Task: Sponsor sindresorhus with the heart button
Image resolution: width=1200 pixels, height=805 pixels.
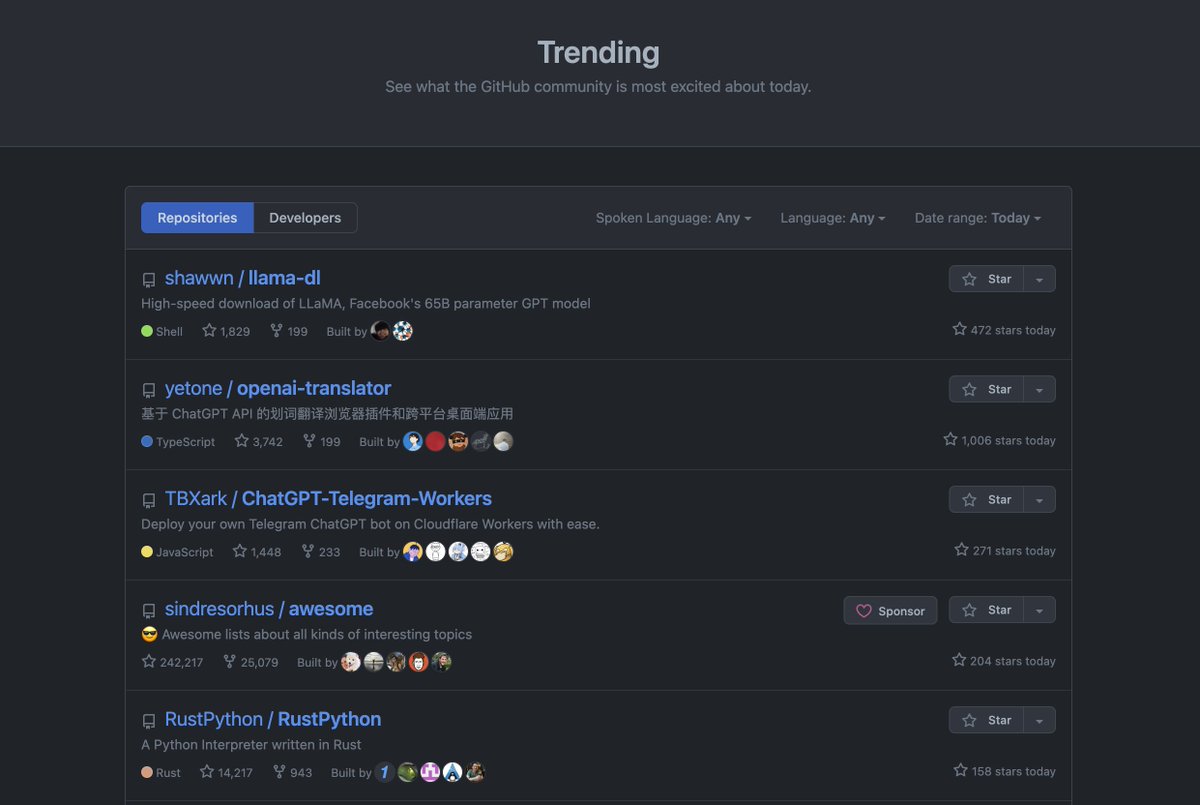Action: [890, 610]
